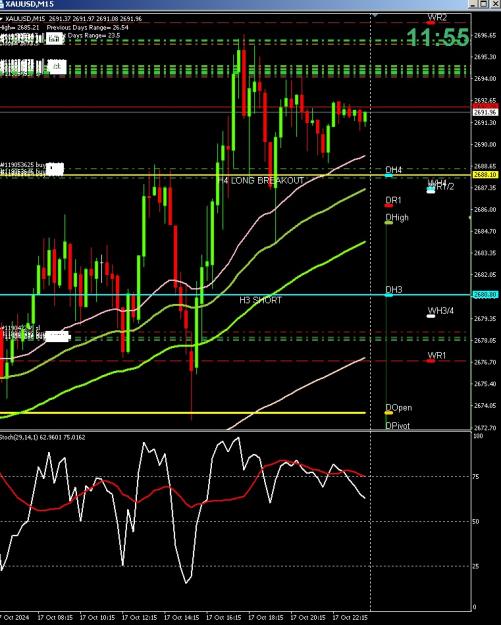Select the DPivot level label
Viewport: 501px width, 625px height.
[x=397, y=426]
